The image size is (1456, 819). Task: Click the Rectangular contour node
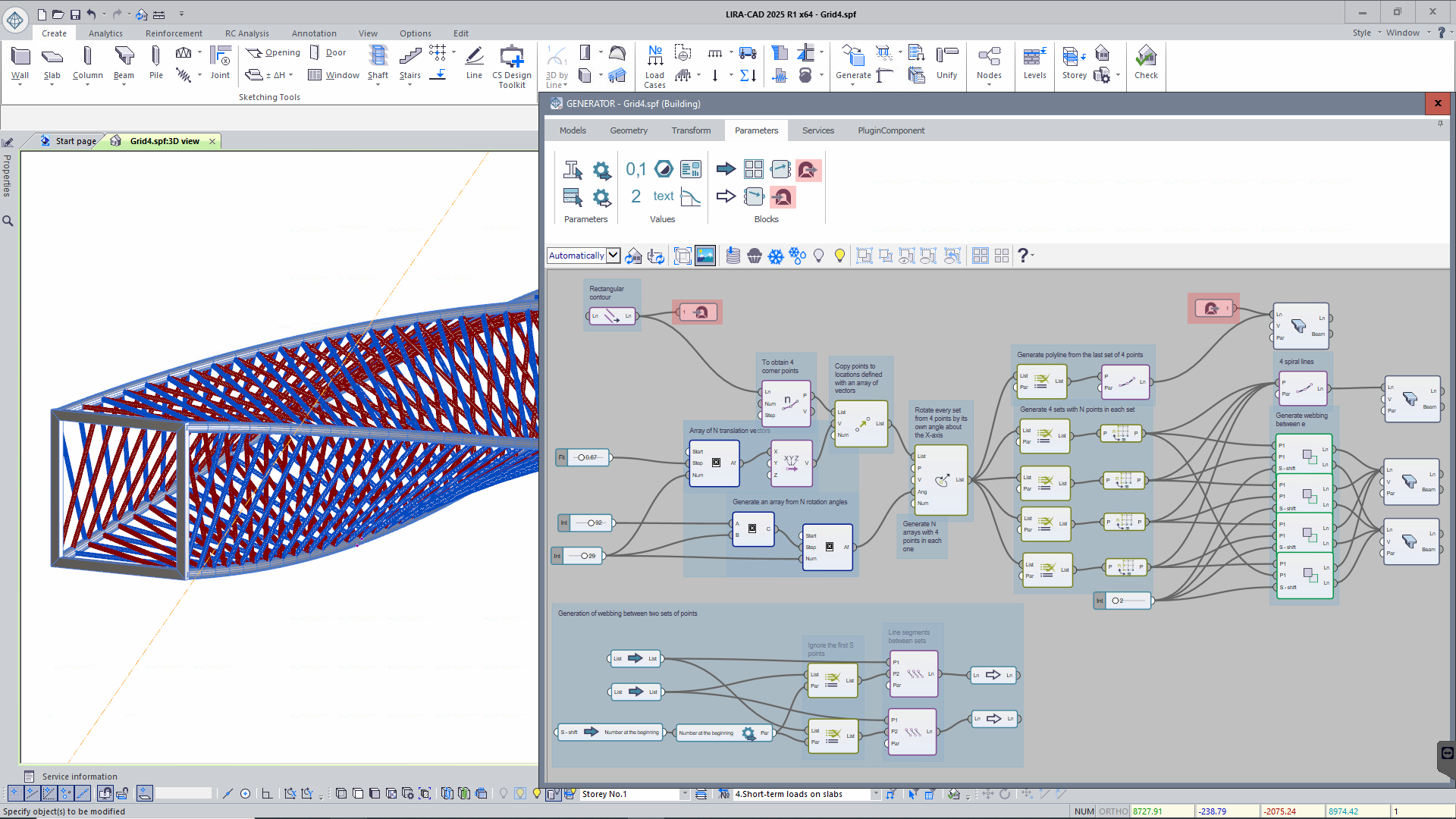[611, 316]
